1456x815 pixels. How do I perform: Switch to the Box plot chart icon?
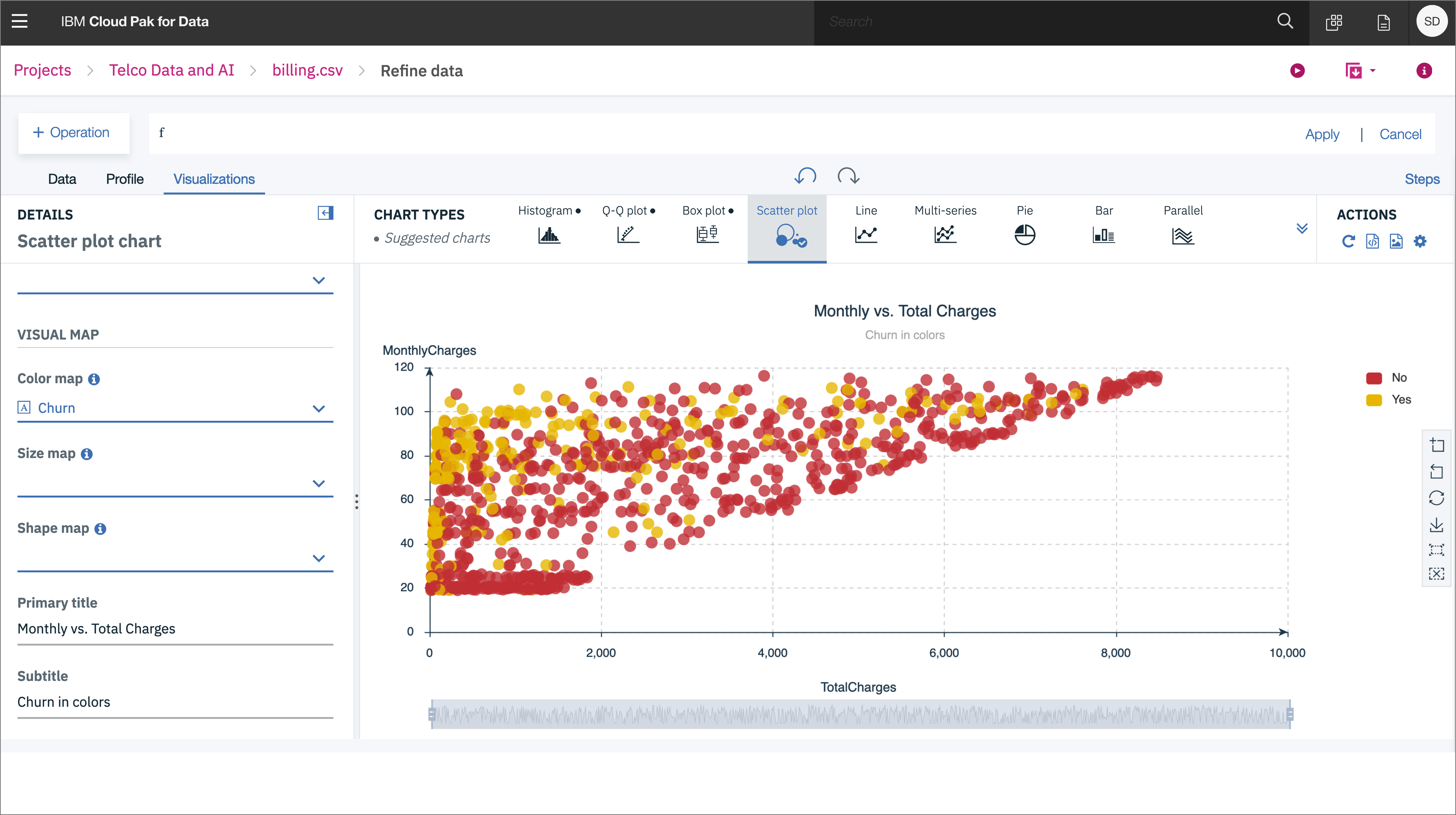click(x=707, y=235)
